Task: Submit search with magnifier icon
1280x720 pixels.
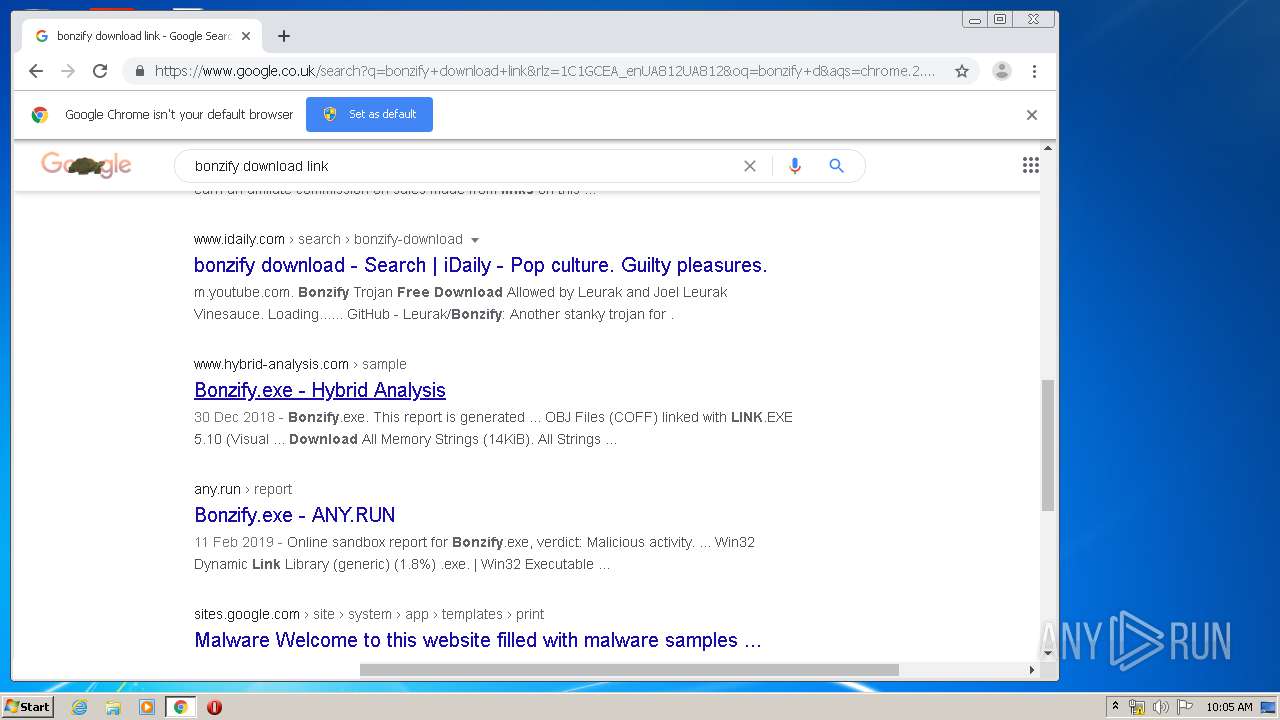Action: click(x=837, y=166)
